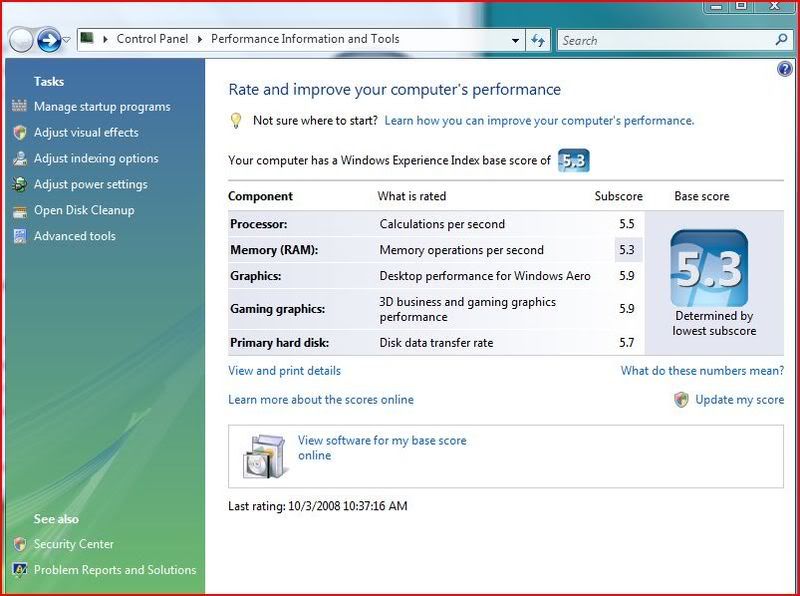Expand the arrow after Control Panel breadcrumb
800x596 pixels.
(x=199, y=39)
